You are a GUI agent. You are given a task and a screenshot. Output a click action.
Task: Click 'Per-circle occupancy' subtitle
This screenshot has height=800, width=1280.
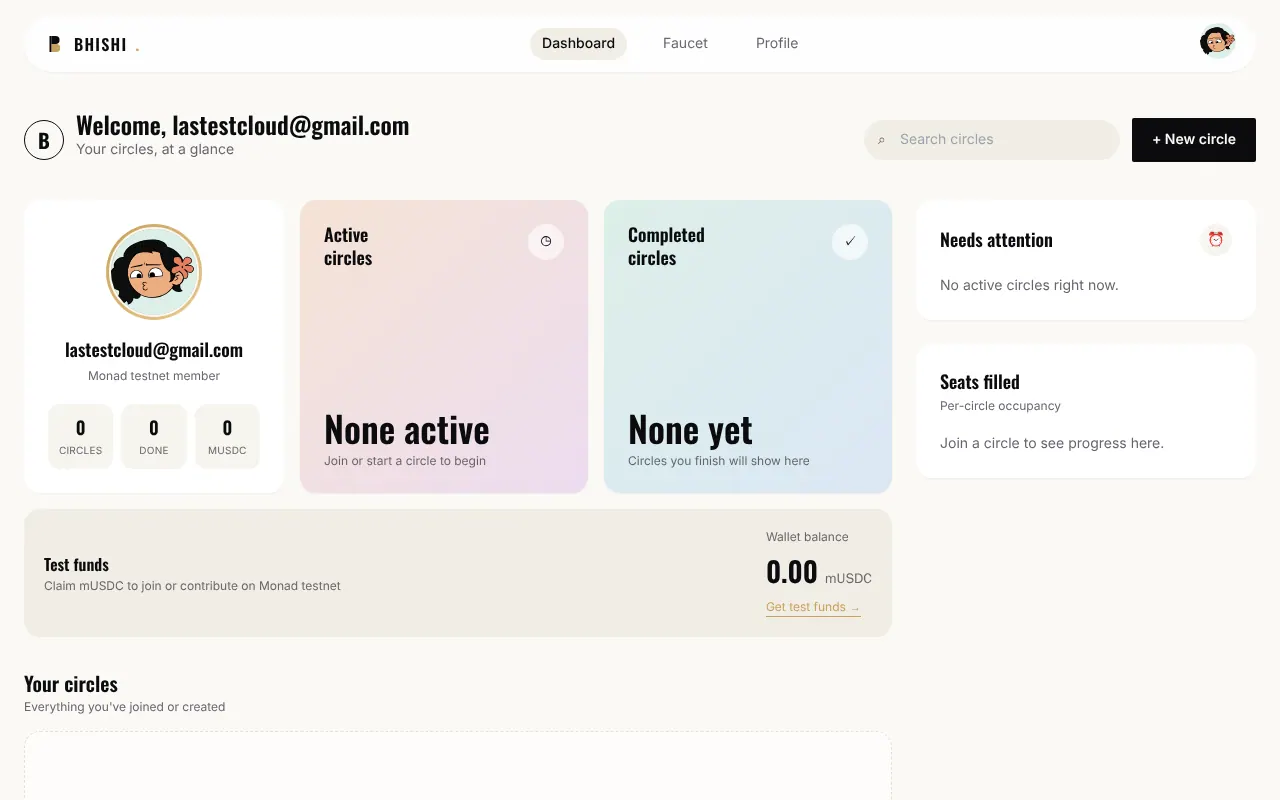tap(1000, 406)
